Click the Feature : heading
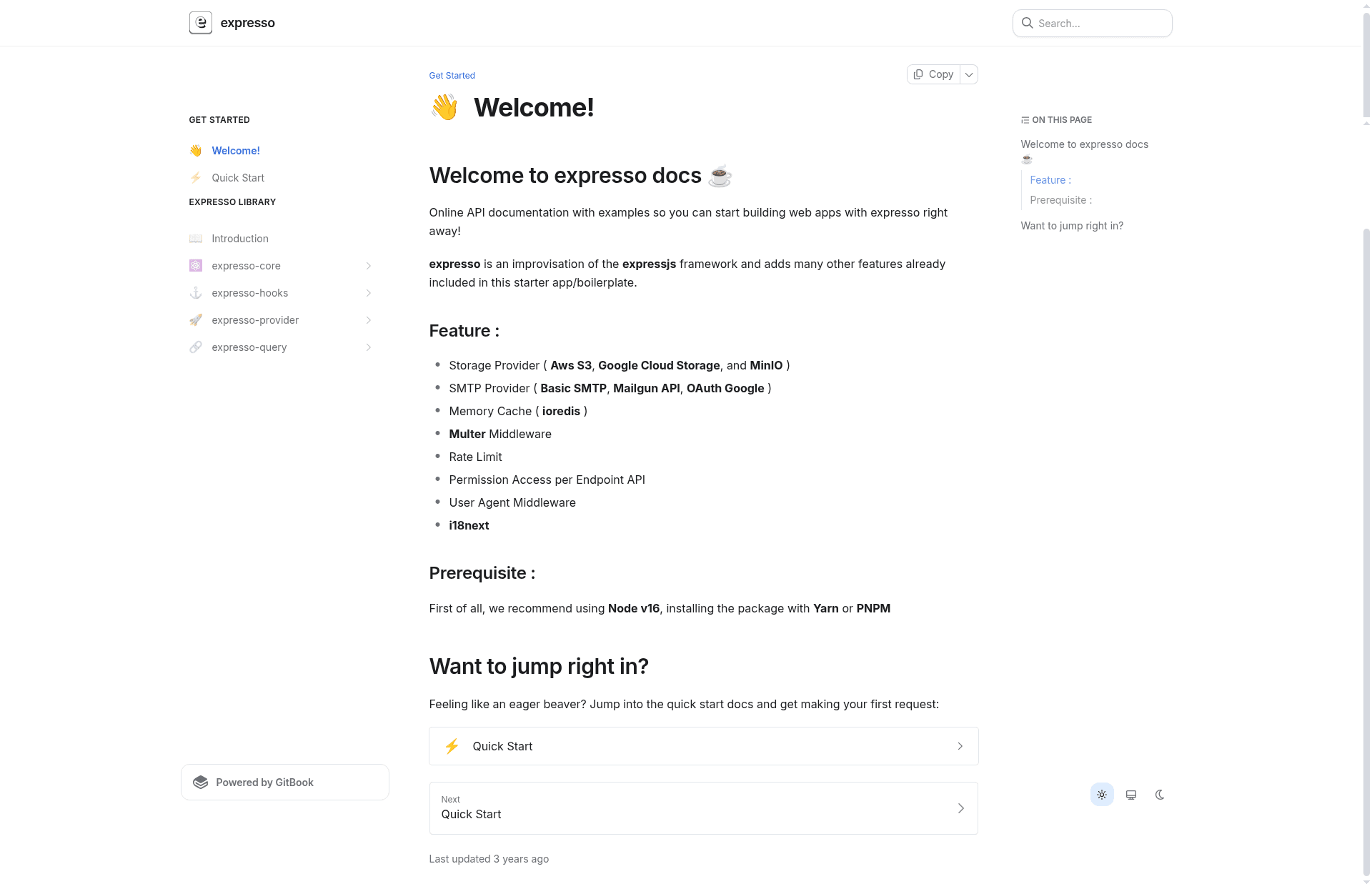 click(464, 331)
